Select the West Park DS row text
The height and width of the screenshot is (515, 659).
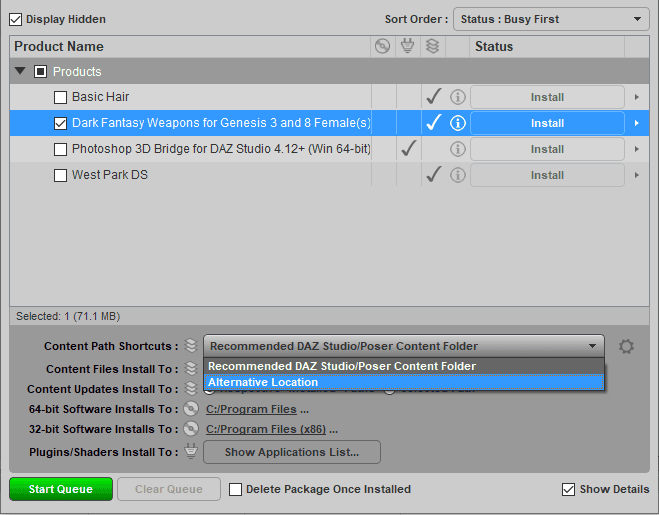pyautogui.click(x=110, y=175)
